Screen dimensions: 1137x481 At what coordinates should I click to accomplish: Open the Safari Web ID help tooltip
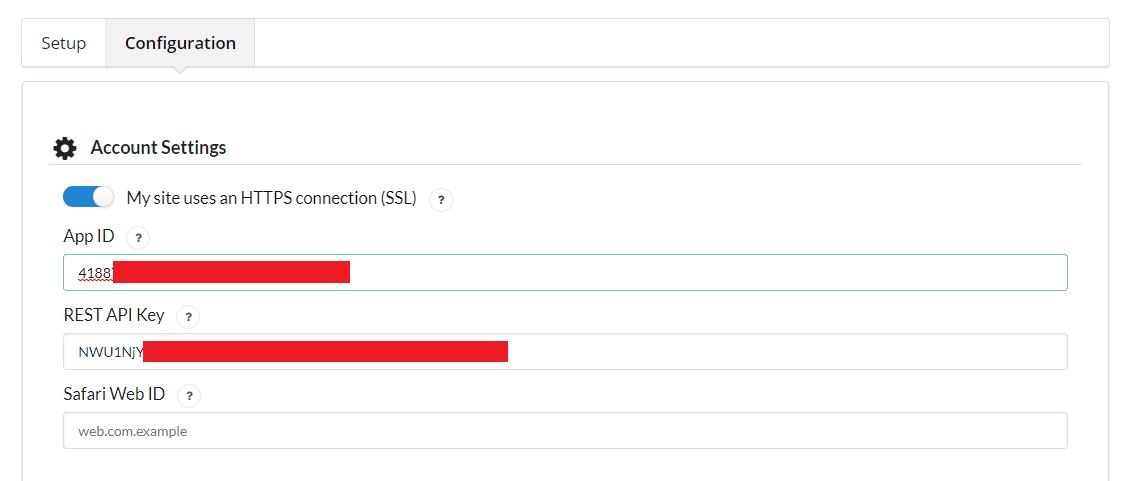[x=189, y=396]
